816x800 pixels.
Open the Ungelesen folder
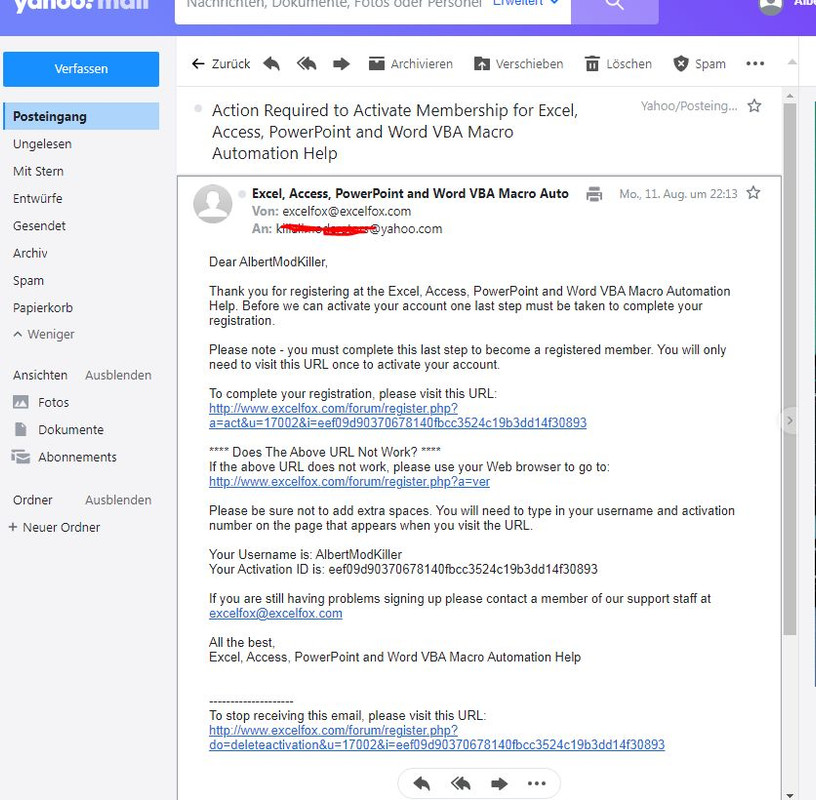42,144
